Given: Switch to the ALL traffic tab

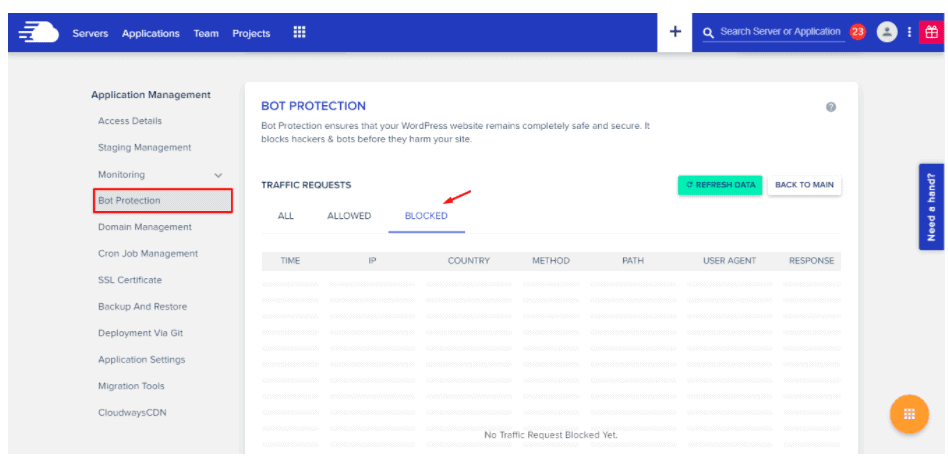Looking at the screenshot, I should point(286,216).
